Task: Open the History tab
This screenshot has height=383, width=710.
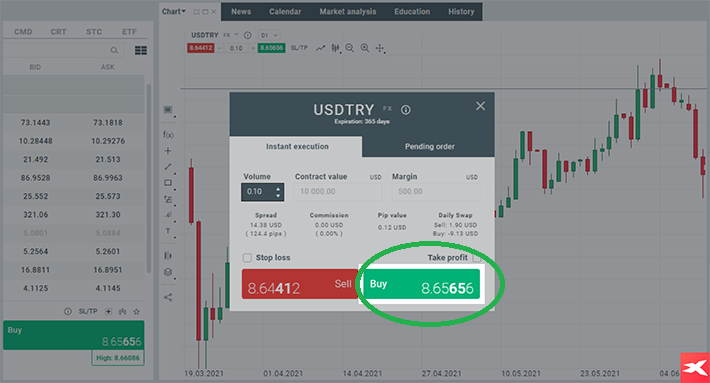Action: 461,12
